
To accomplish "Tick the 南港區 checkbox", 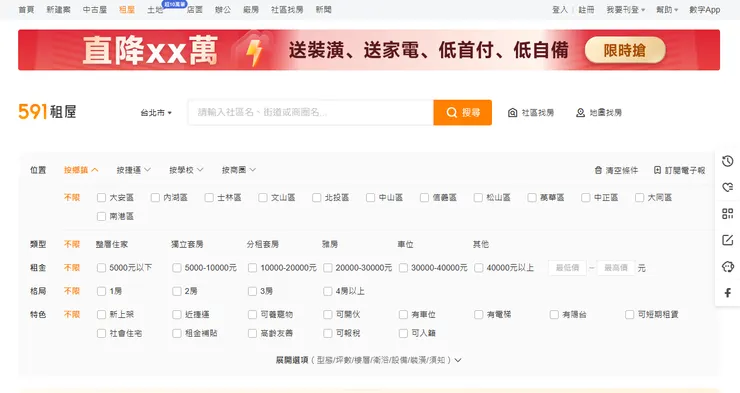I will click(101, 217).
